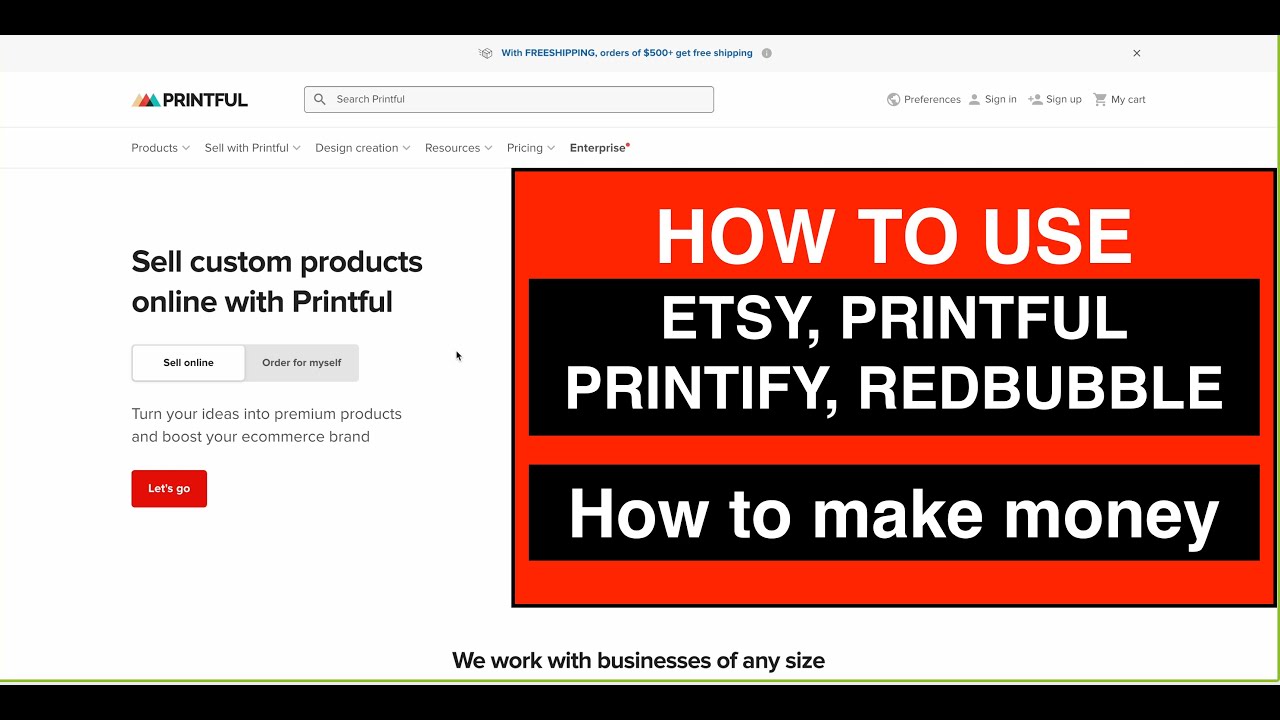This screenshot has height=720, width=1280.
Task: Switch to Order for myself
Action: tap(302, 363)
